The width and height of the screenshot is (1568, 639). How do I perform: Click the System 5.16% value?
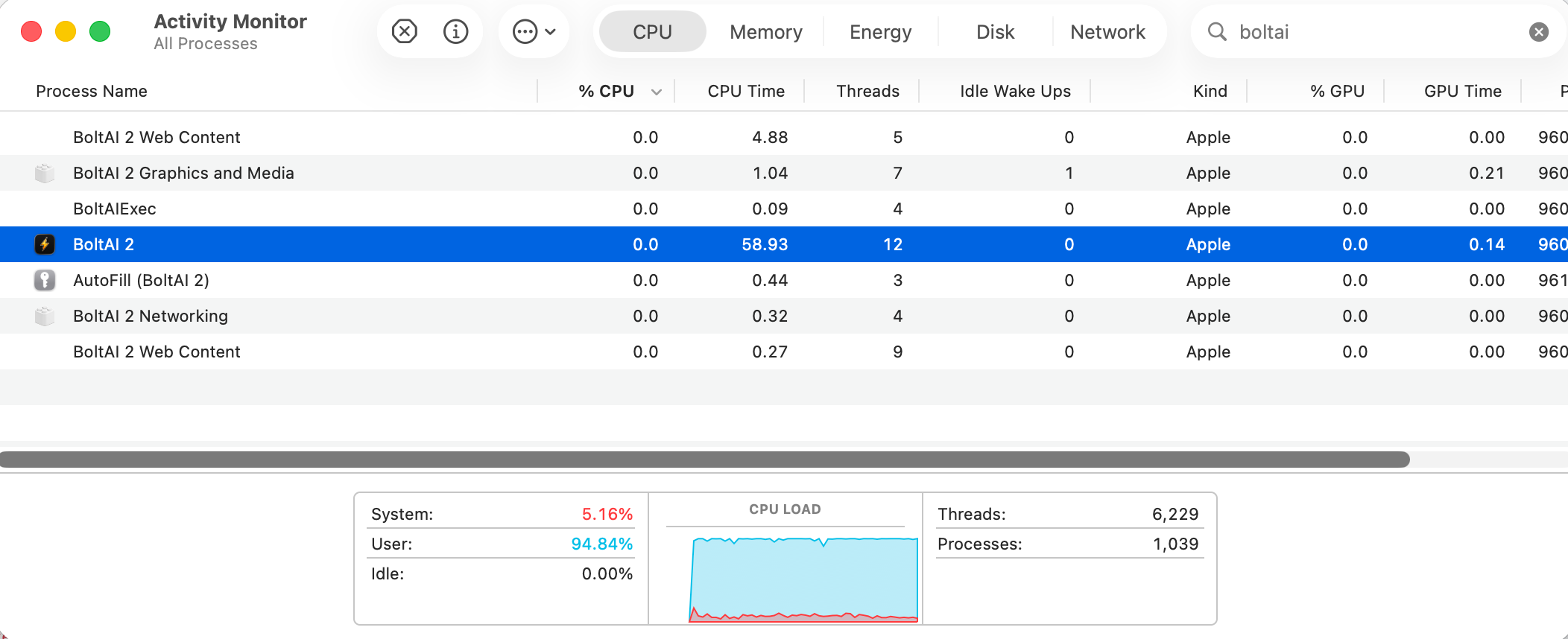tap(607, 514)
